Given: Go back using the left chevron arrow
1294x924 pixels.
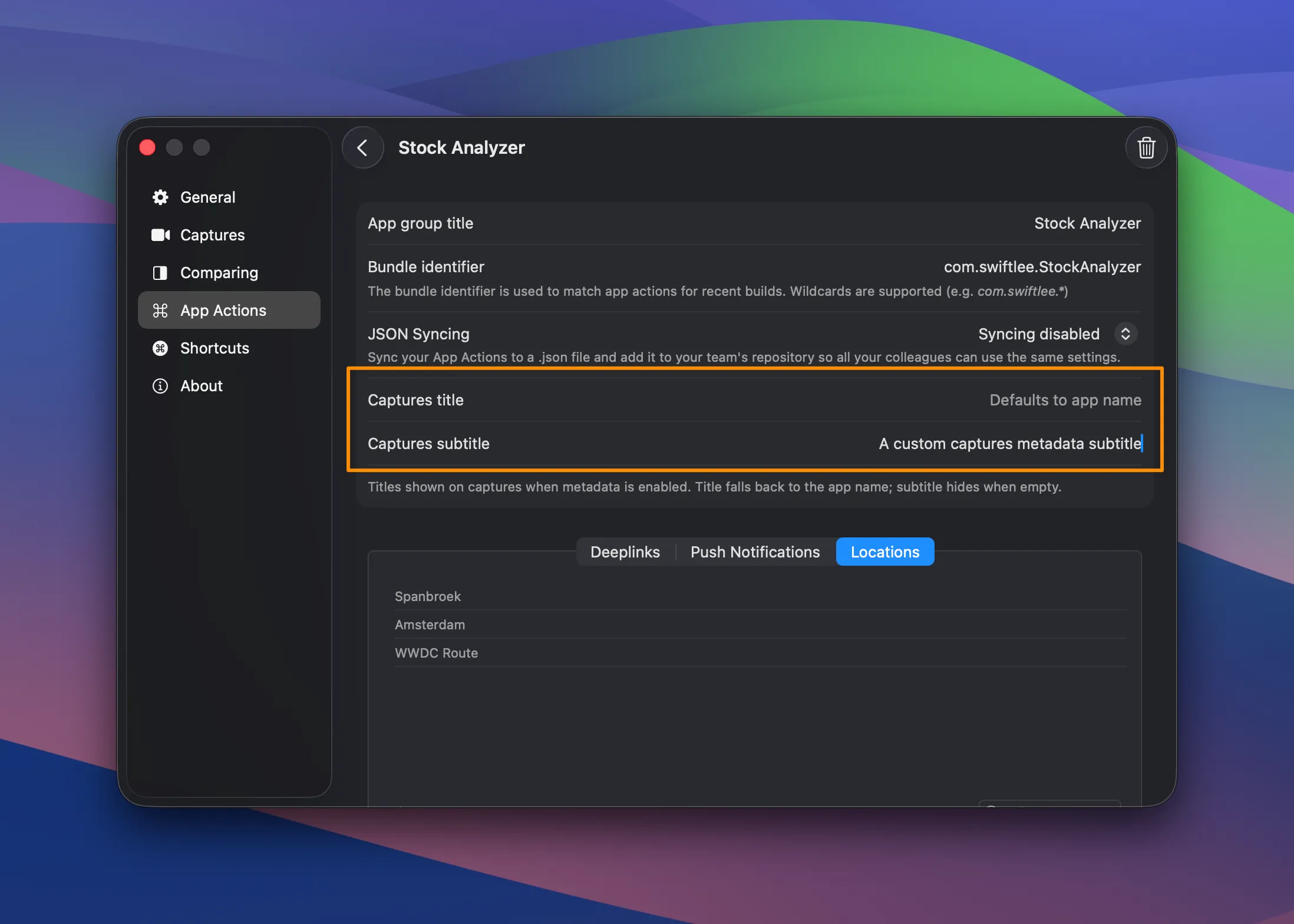Looking at the screenshot, I should coord(362,147).
